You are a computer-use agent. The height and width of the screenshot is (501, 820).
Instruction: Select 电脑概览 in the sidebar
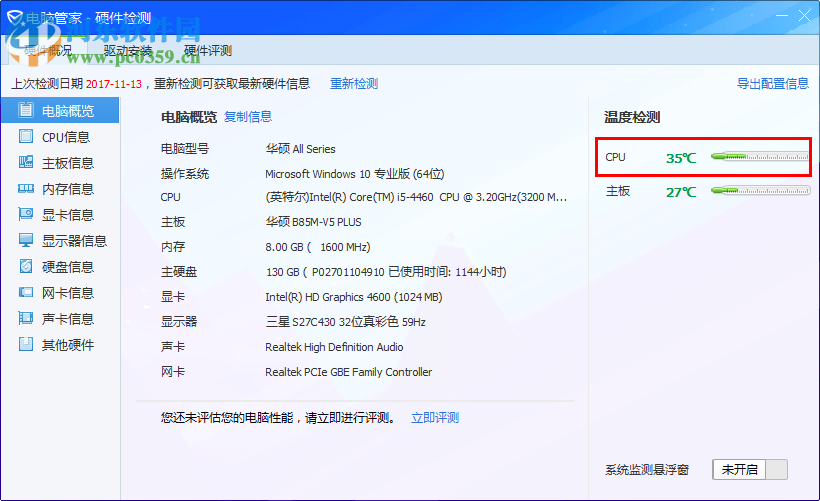pyautogui.click(x=60, y=111)
